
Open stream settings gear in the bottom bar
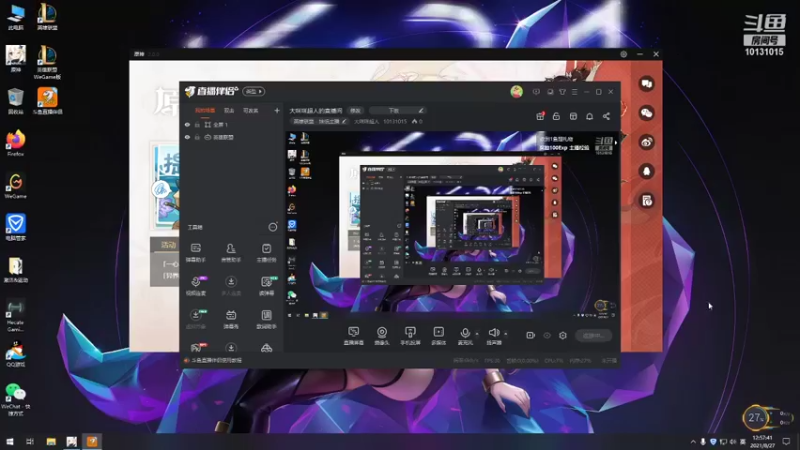[563, 335]
